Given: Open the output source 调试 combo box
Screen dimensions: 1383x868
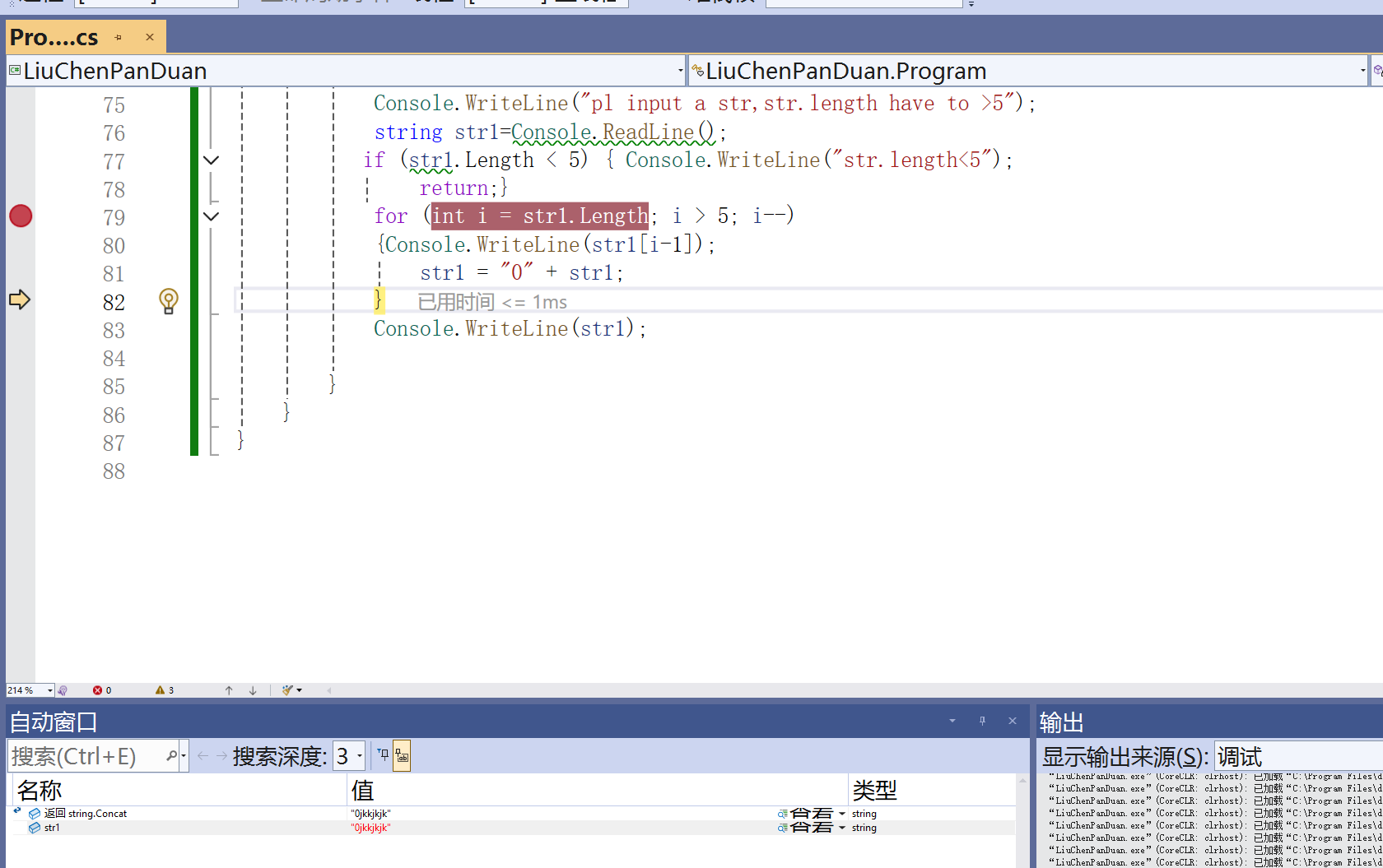Looking at the screenshot, I should pos(1298,756).
